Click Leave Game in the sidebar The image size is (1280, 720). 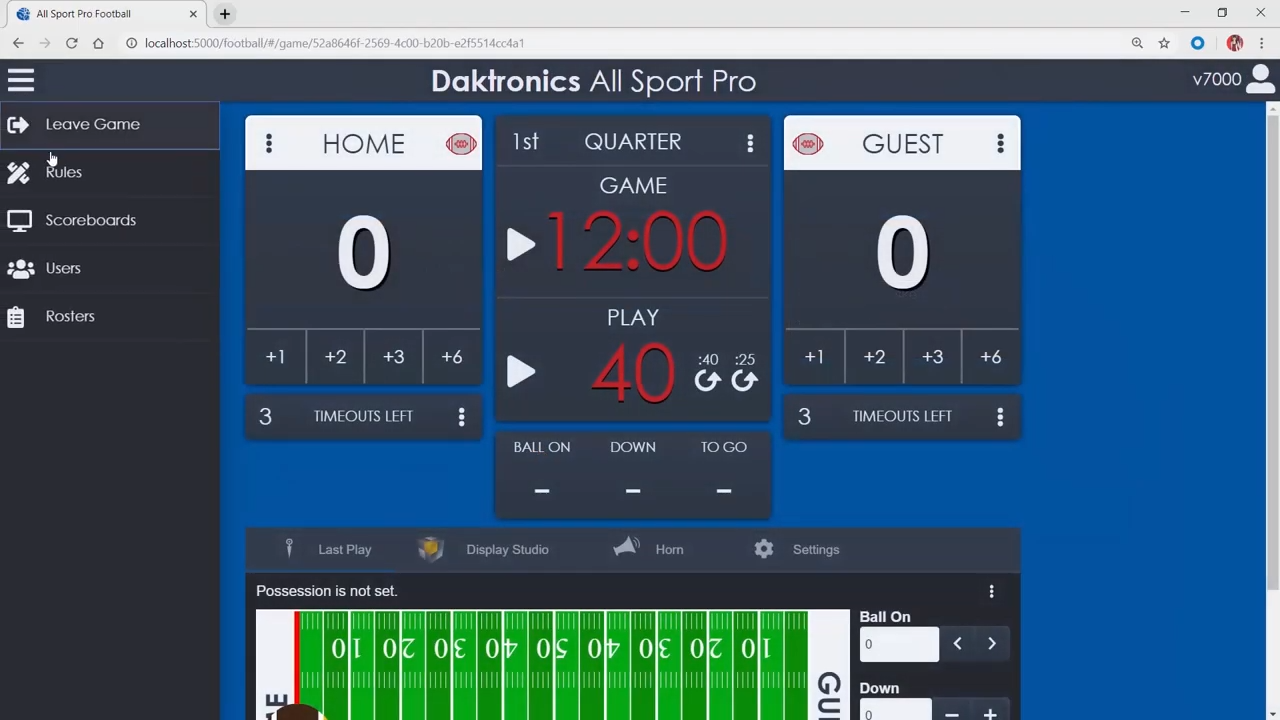tap(92, 124)
